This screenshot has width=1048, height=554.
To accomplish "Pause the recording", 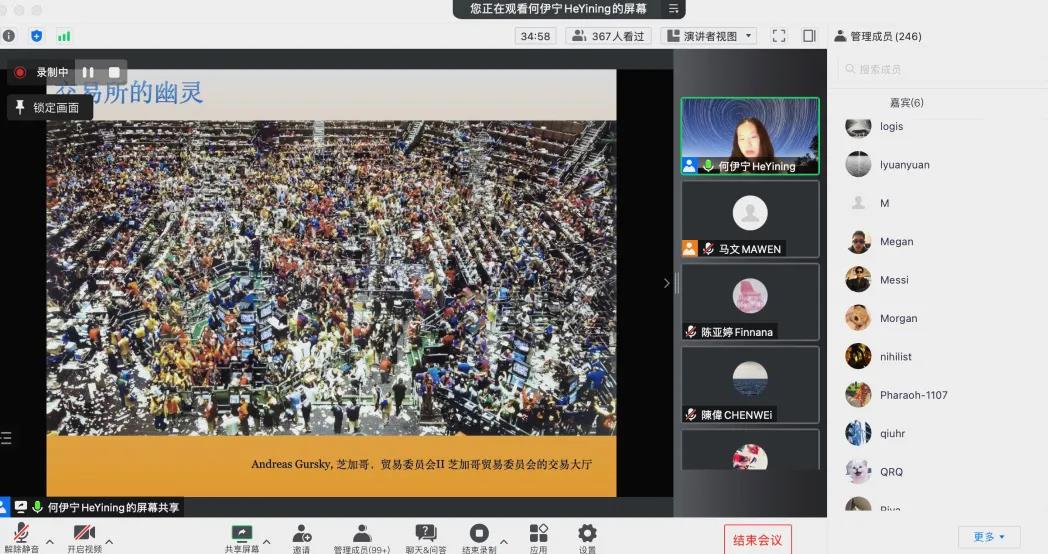I will [88, 72].
